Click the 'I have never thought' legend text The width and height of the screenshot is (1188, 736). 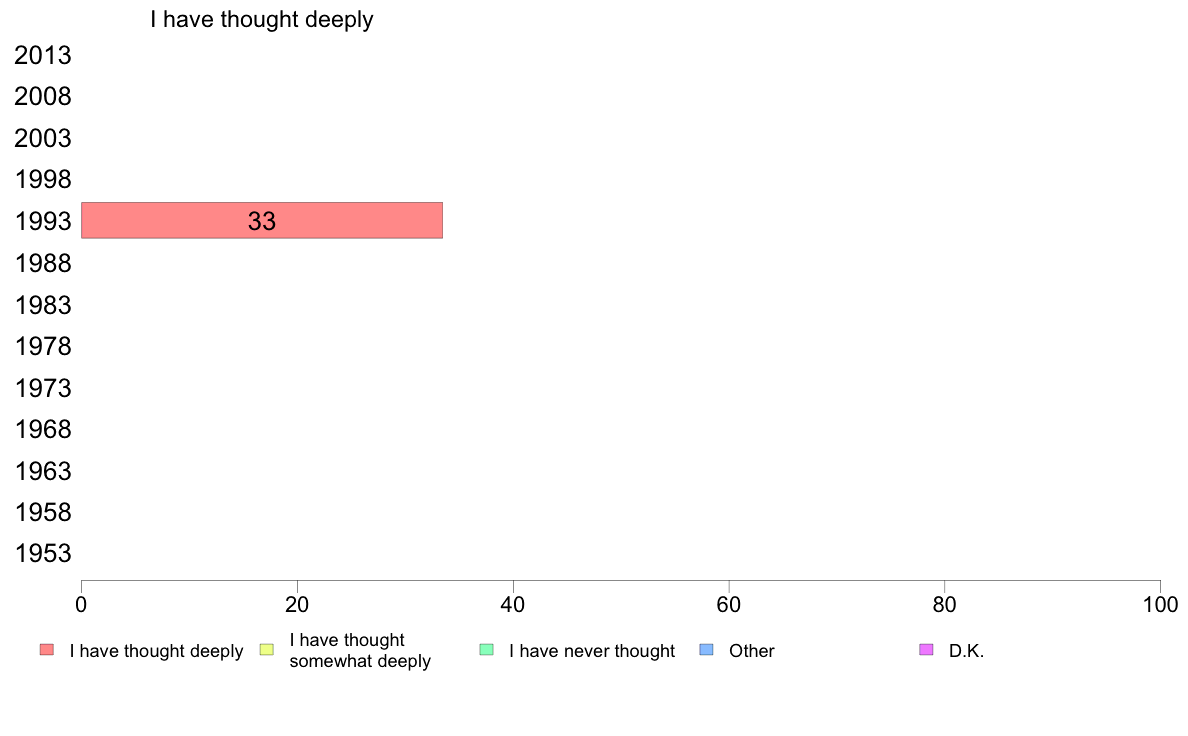tap(592, 650)
